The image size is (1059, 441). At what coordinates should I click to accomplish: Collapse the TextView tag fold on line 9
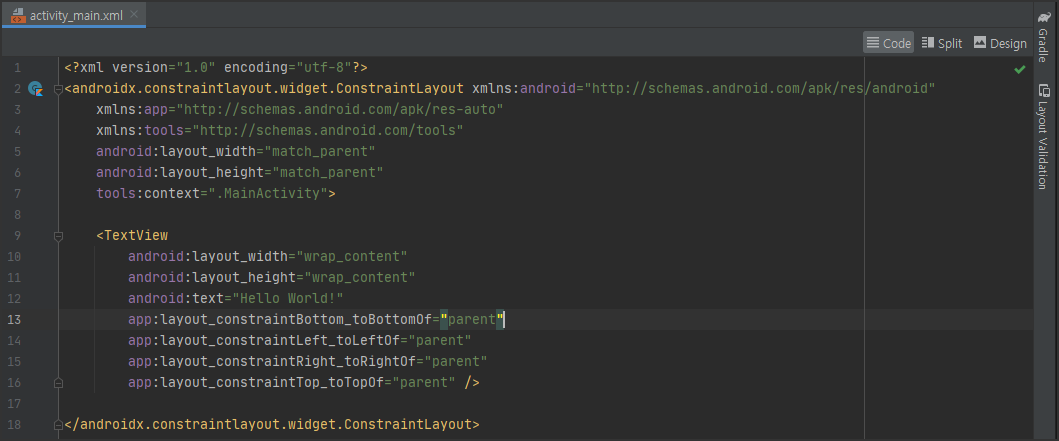pyautogui.click(x=58, y=236)
